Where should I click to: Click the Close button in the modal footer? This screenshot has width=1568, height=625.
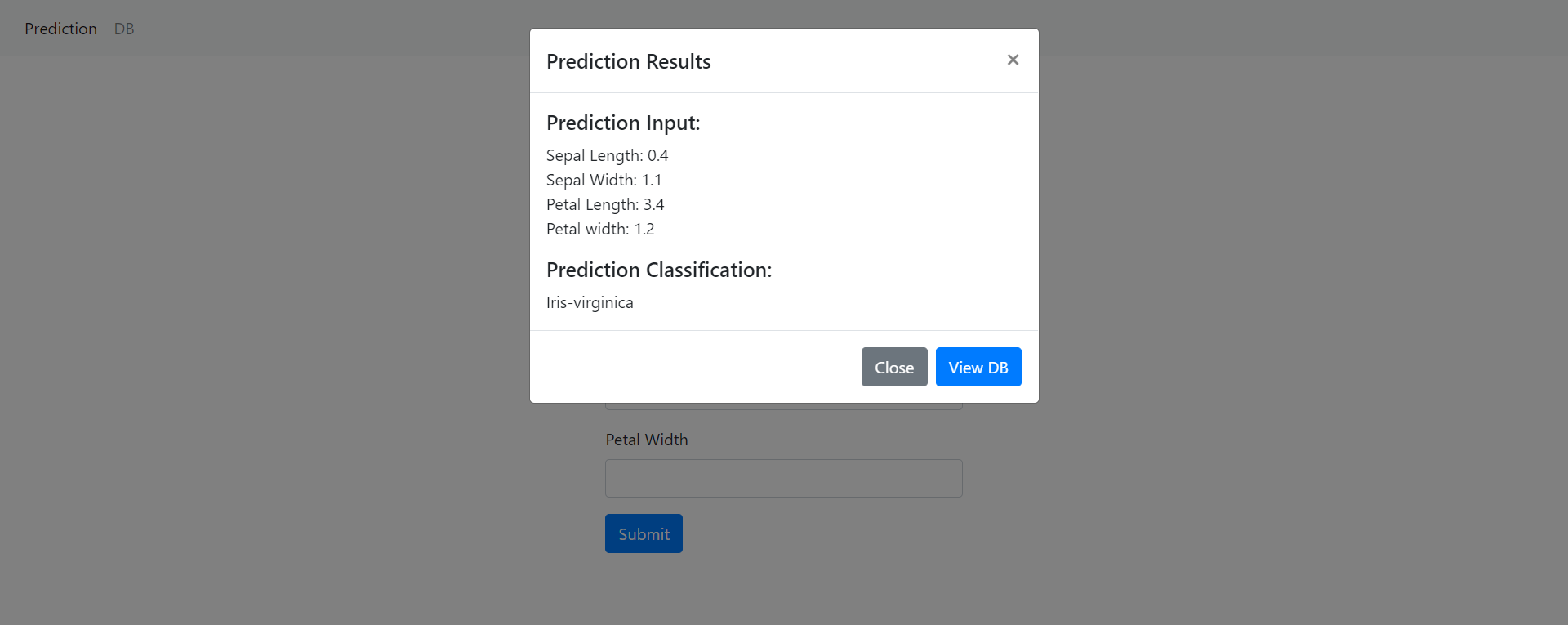coord(893,367)
